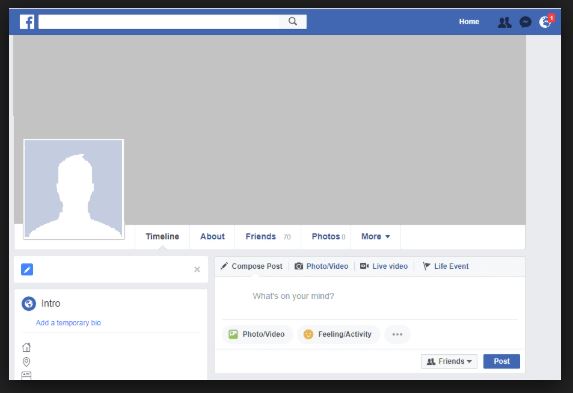The image size is (573, 393).
Task: Click the blue pencil edit icon
Action: click(x=27, y=269)
